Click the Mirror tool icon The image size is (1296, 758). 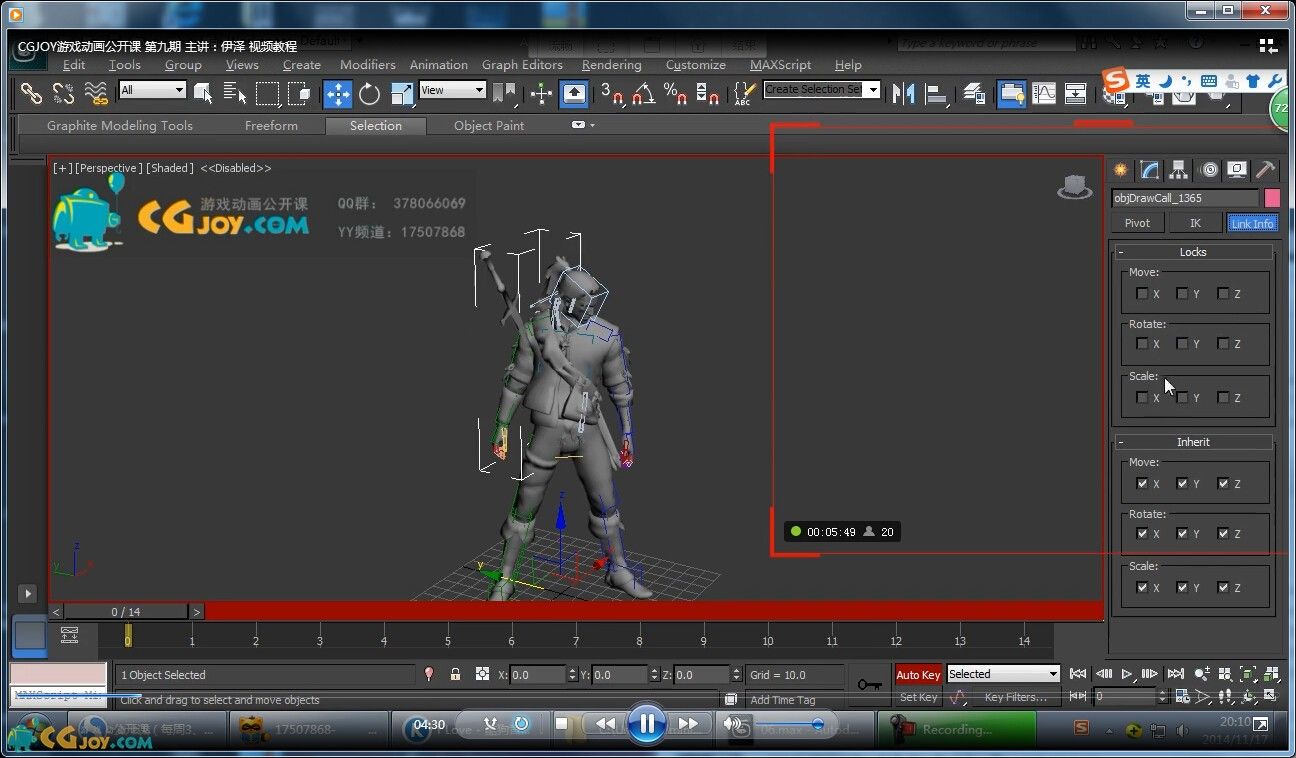point(904,93)
